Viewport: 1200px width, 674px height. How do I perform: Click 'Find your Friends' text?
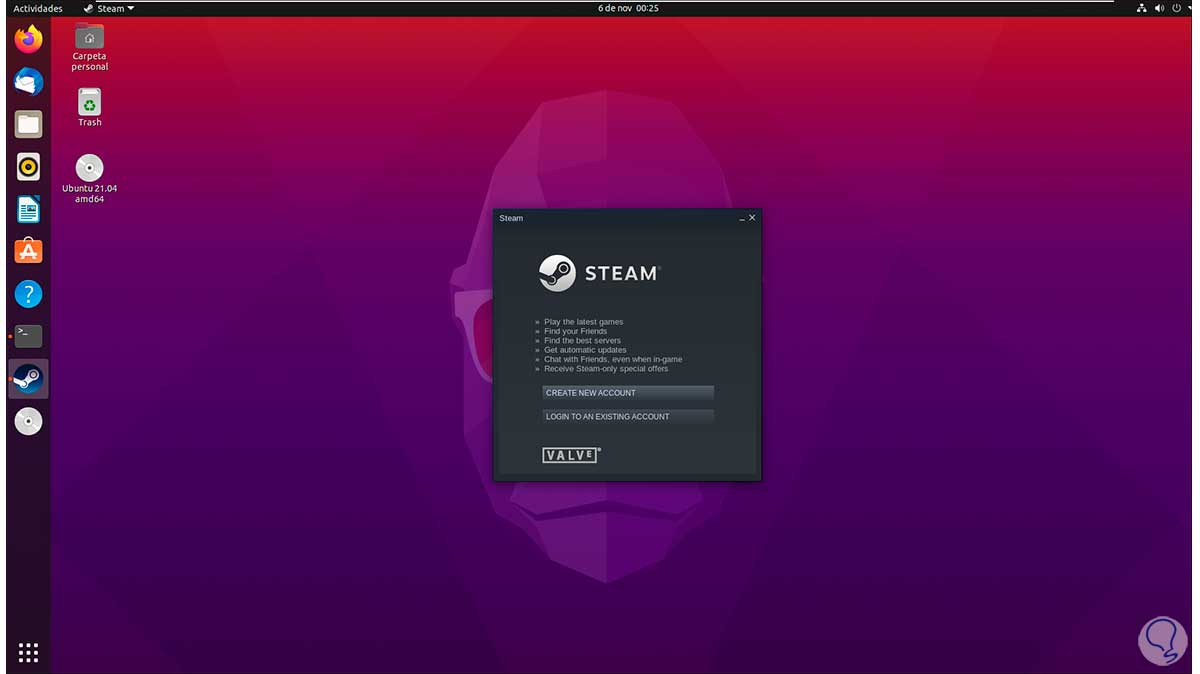tap(575, 331)
